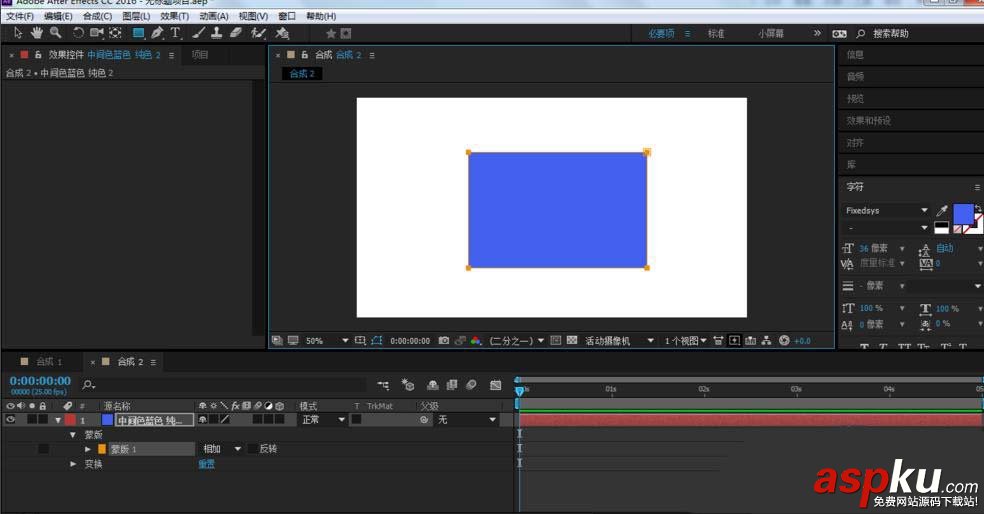The image size is (984, 514).
Task: Expand the 变换 transform properties
Action: tap(73, 464)
